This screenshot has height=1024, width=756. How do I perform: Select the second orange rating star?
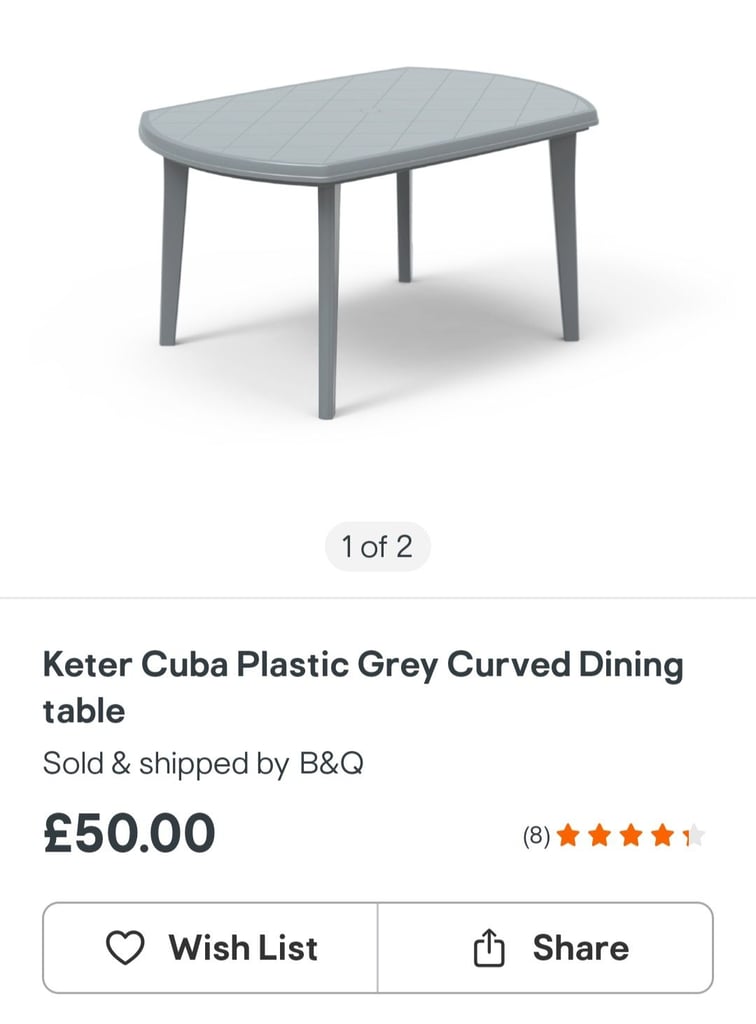tap(599, 835)
